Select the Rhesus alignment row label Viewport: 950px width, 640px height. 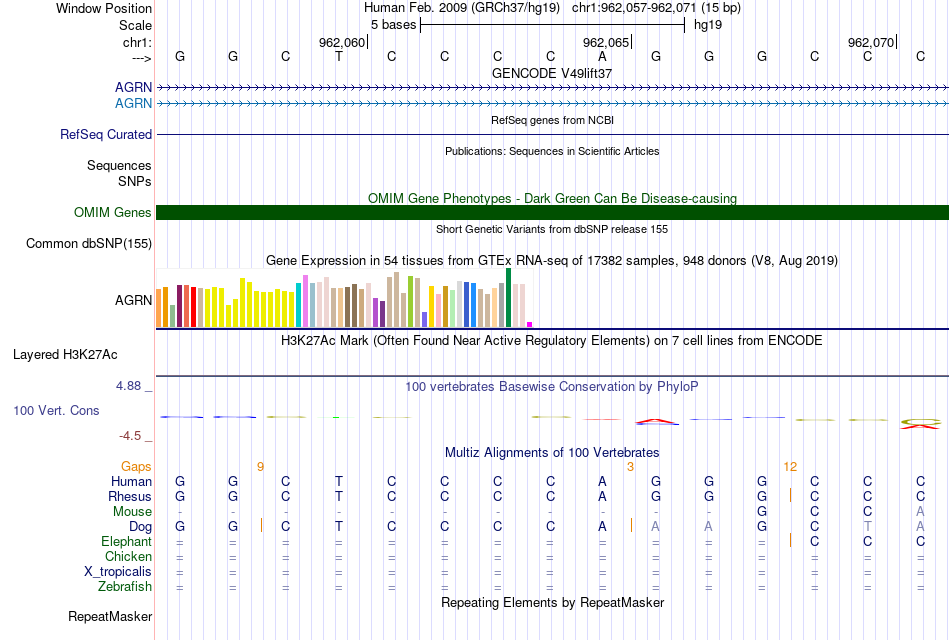(130, 496)
